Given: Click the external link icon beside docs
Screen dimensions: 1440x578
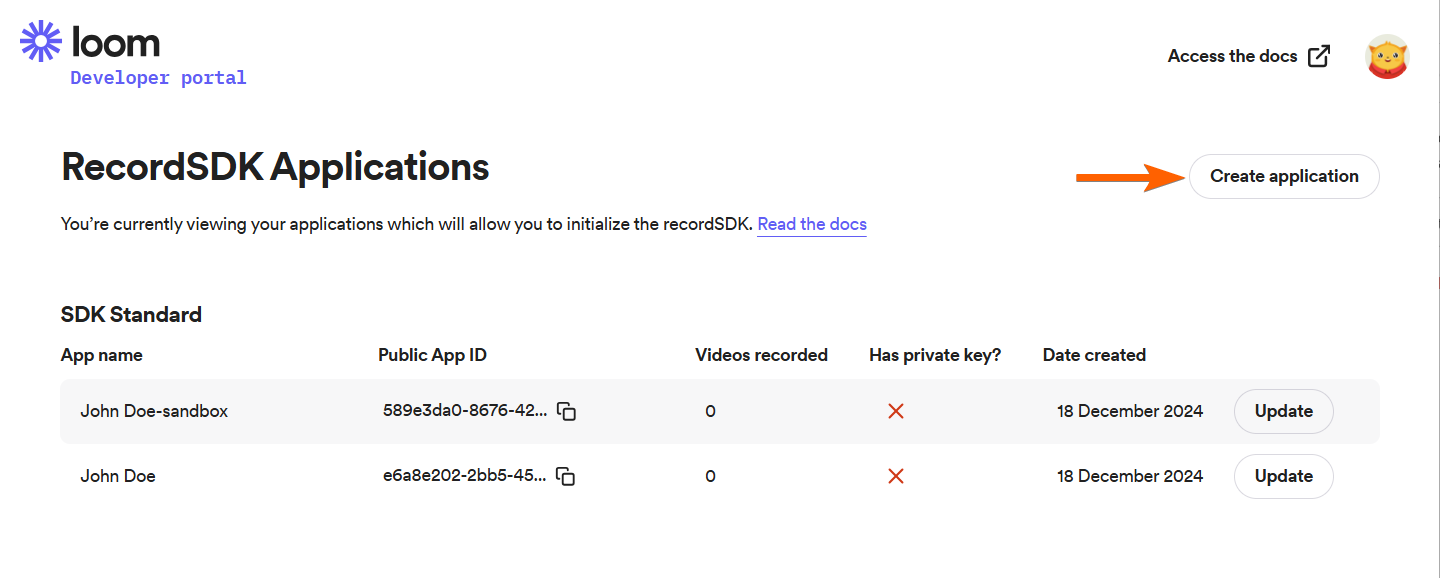Looking at the screenshot, I should point(1320,56).
